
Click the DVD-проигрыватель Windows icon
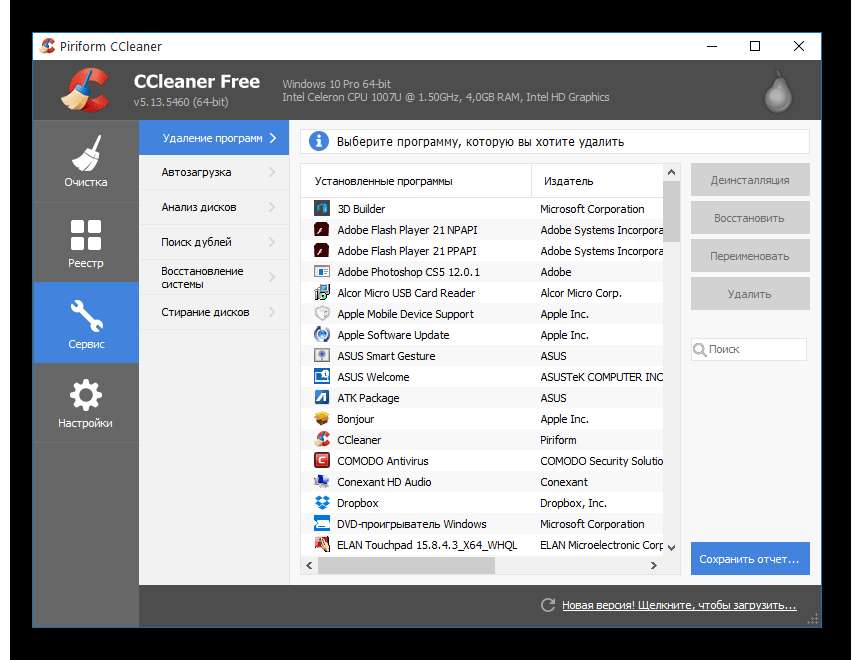[321, 523]
